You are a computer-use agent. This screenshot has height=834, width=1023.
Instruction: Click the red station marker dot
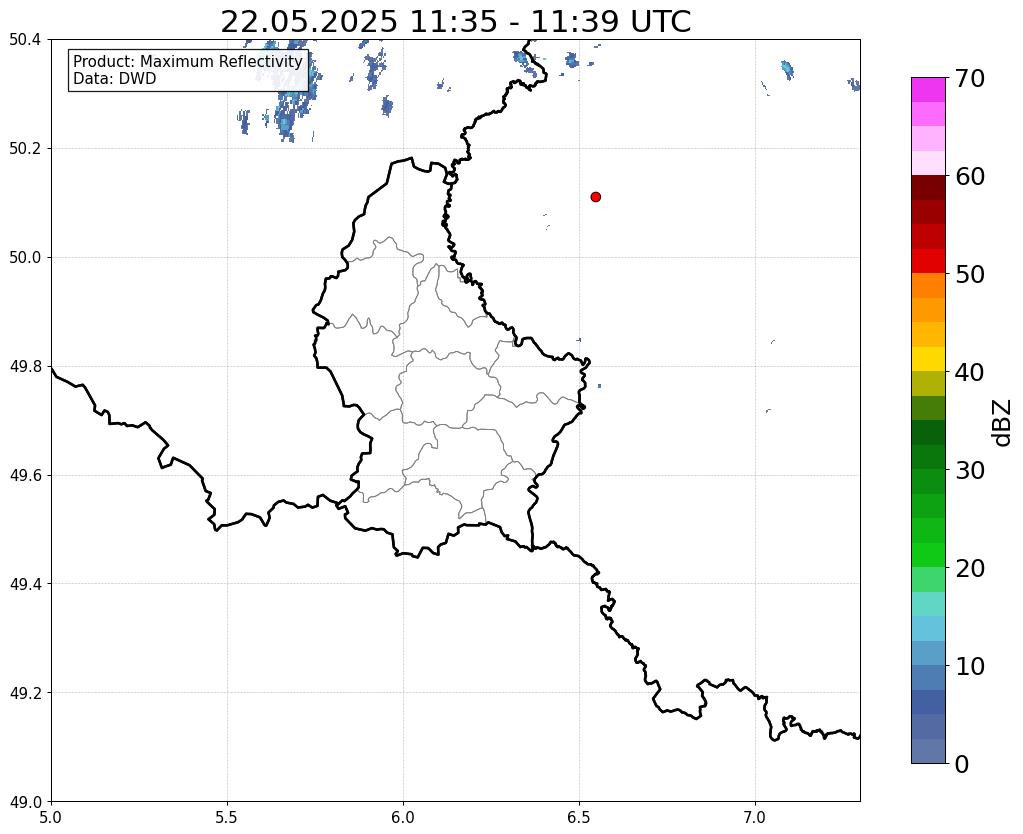tap(595, 197)
